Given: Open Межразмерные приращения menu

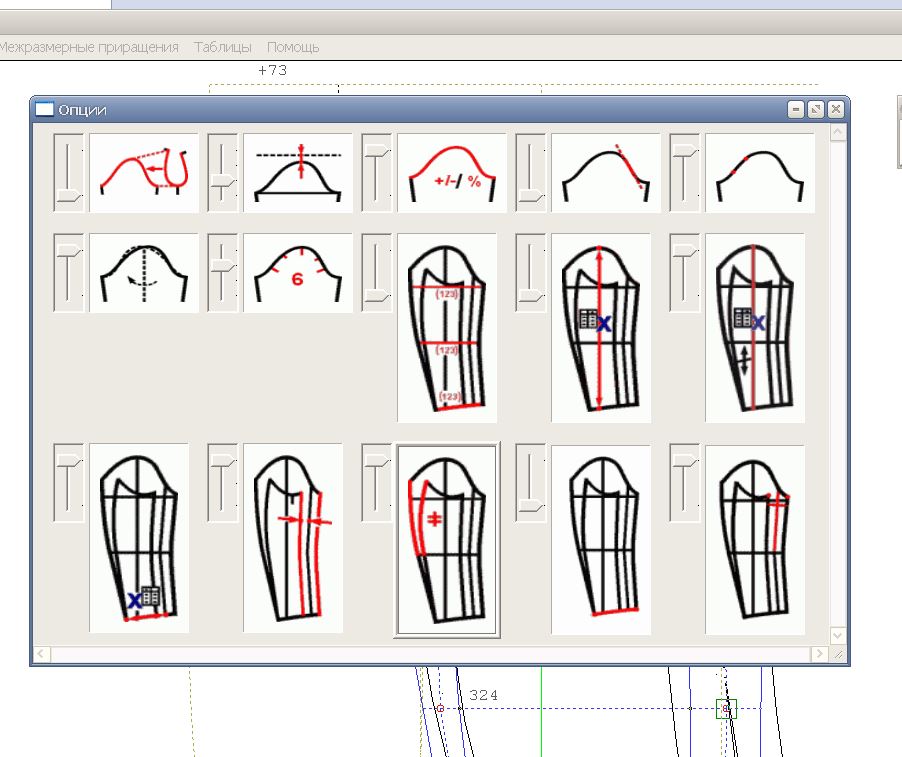Looking at the screenshot, I should 88,47.
